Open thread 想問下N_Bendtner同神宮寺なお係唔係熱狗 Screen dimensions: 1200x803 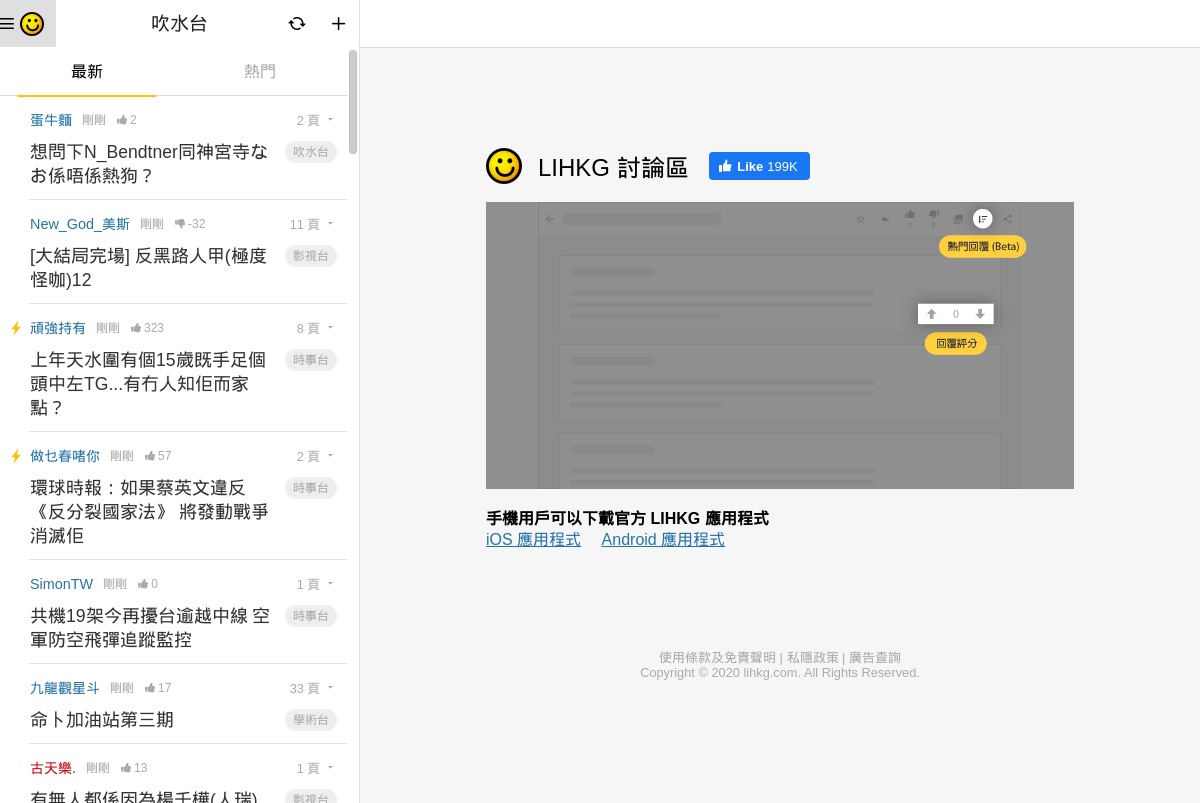[x=150, y=164]
